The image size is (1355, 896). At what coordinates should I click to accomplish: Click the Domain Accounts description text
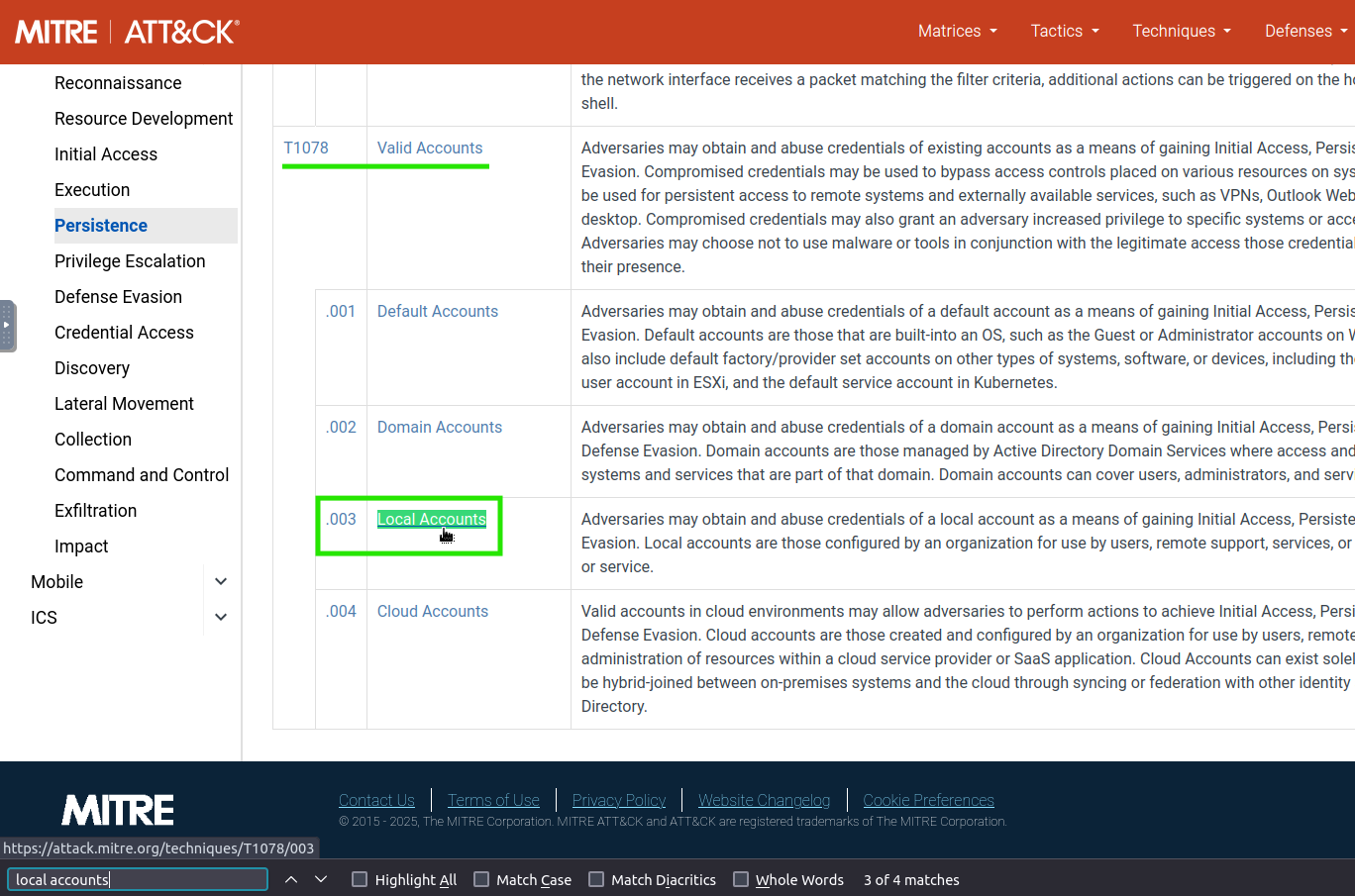(x=968, y=450)
